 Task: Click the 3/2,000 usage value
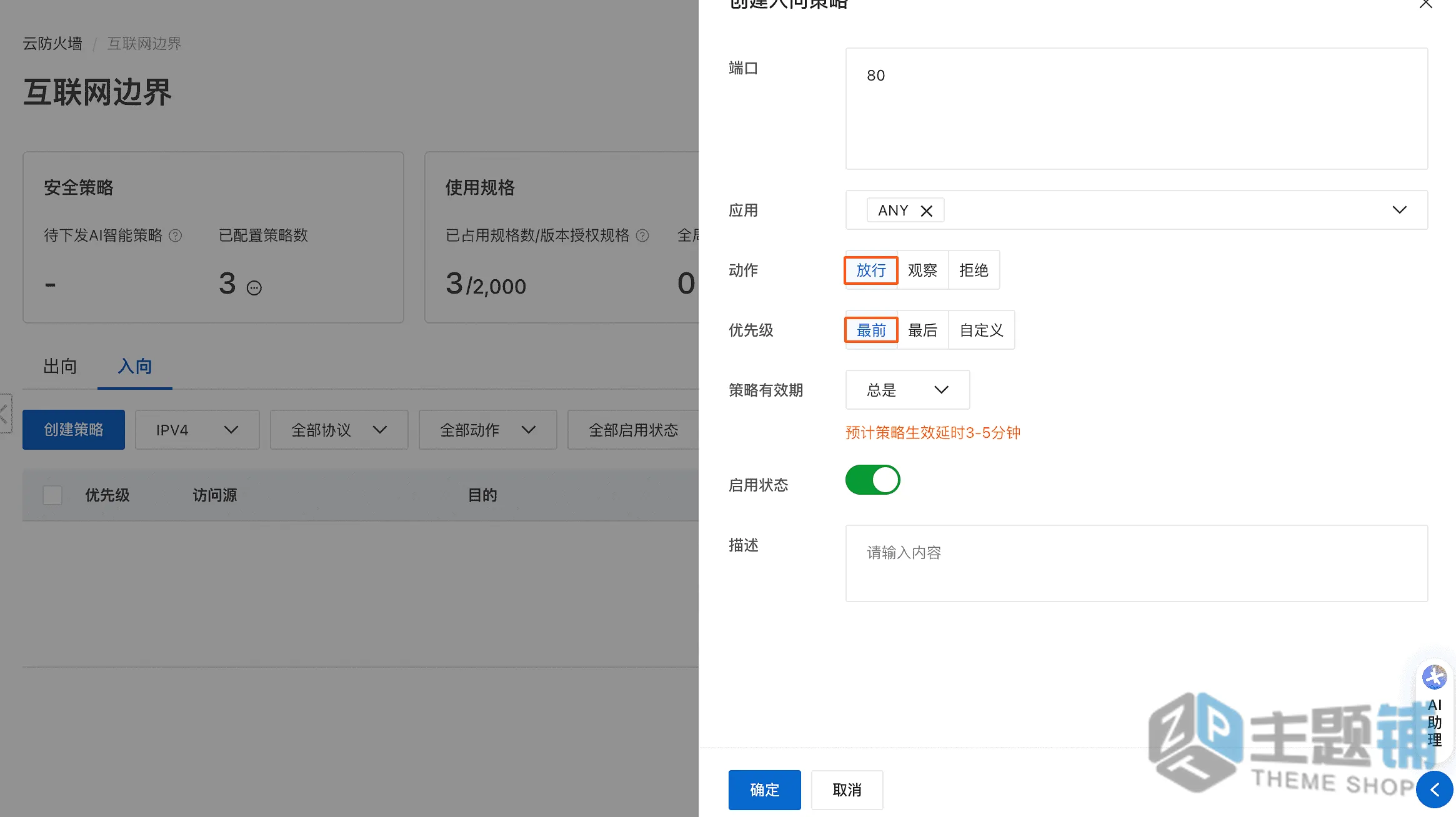click(486, 284)
